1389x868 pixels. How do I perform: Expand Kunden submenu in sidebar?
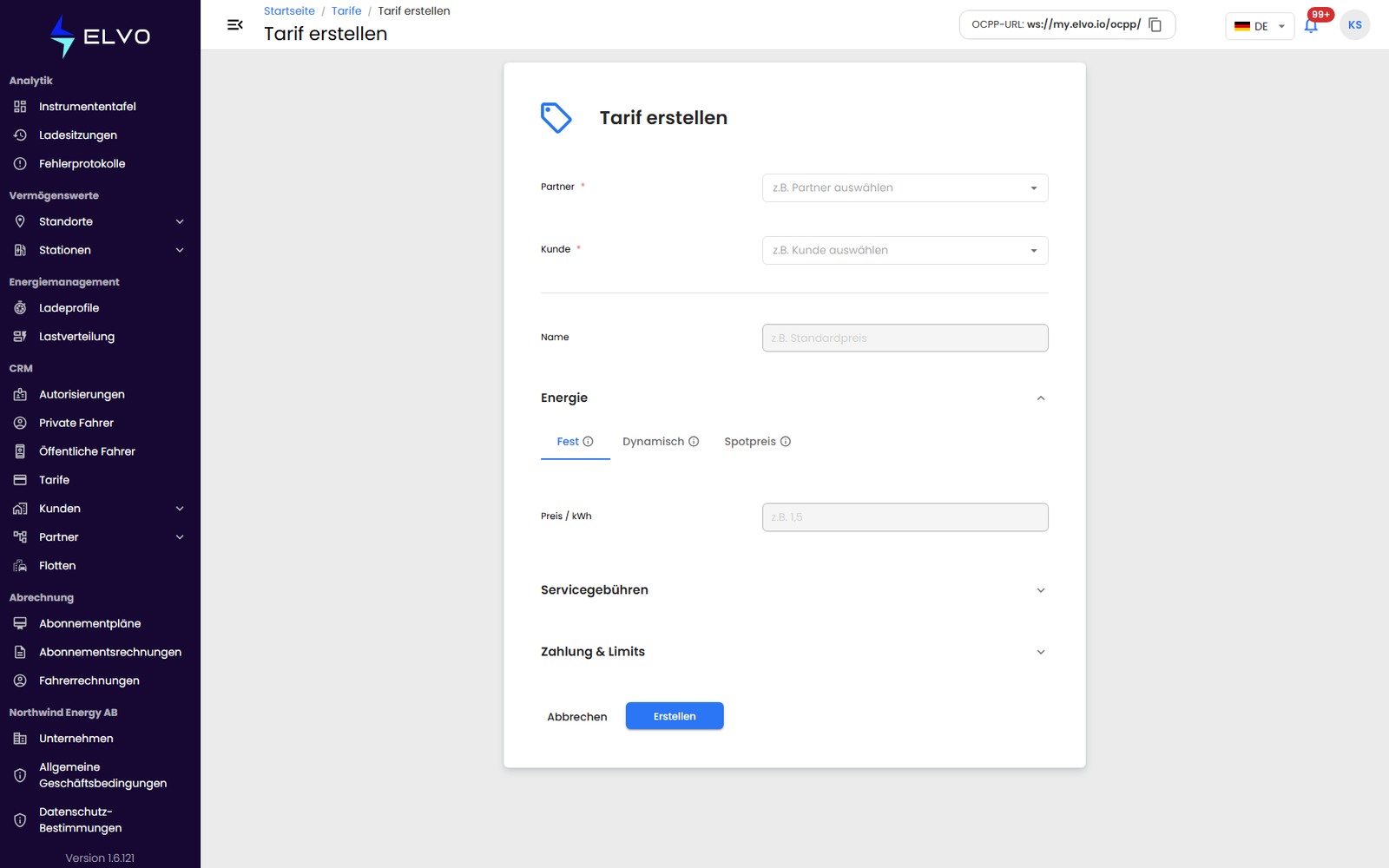point(180,509)
